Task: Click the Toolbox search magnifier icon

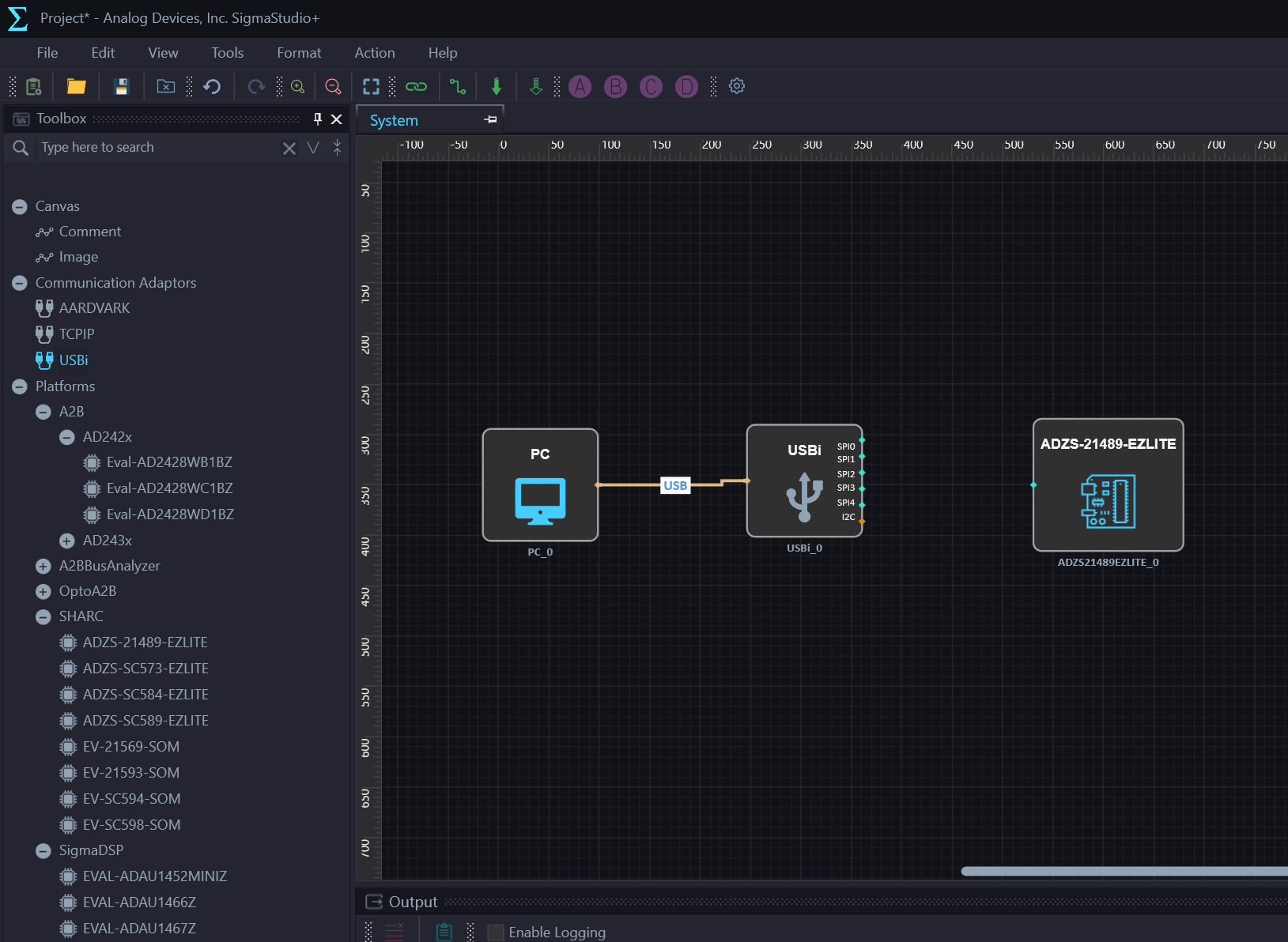Action: tap(21, 148)
